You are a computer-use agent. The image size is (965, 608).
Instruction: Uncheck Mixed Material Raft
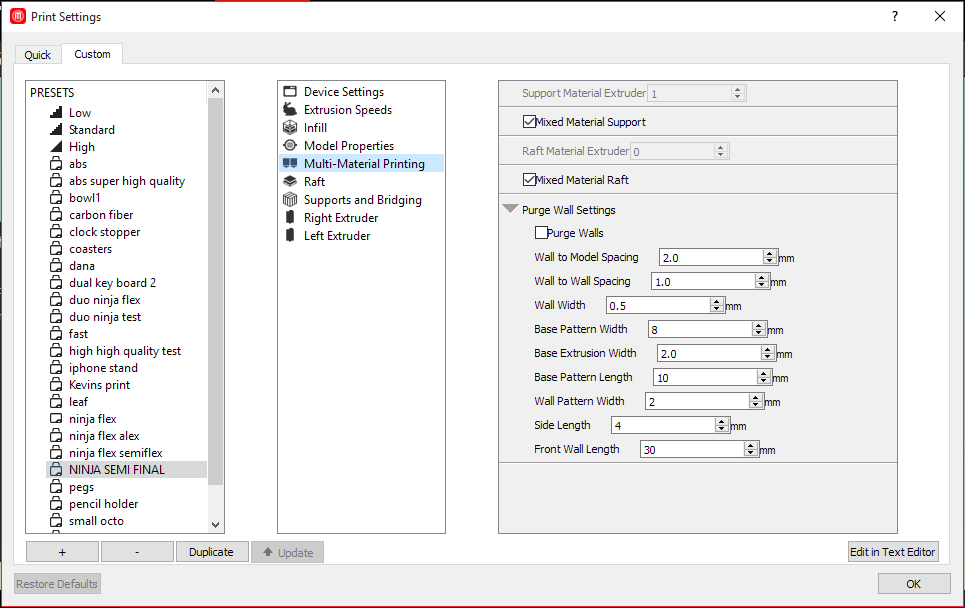(529, 180)
